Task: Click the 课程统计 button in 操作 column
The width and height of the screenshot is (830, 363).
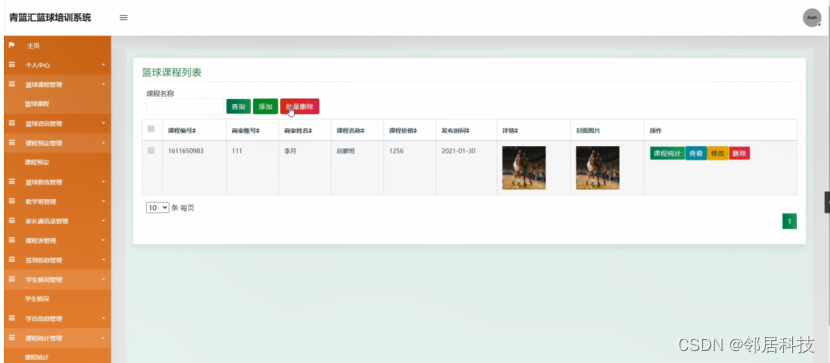Action: tap(667, 153)
